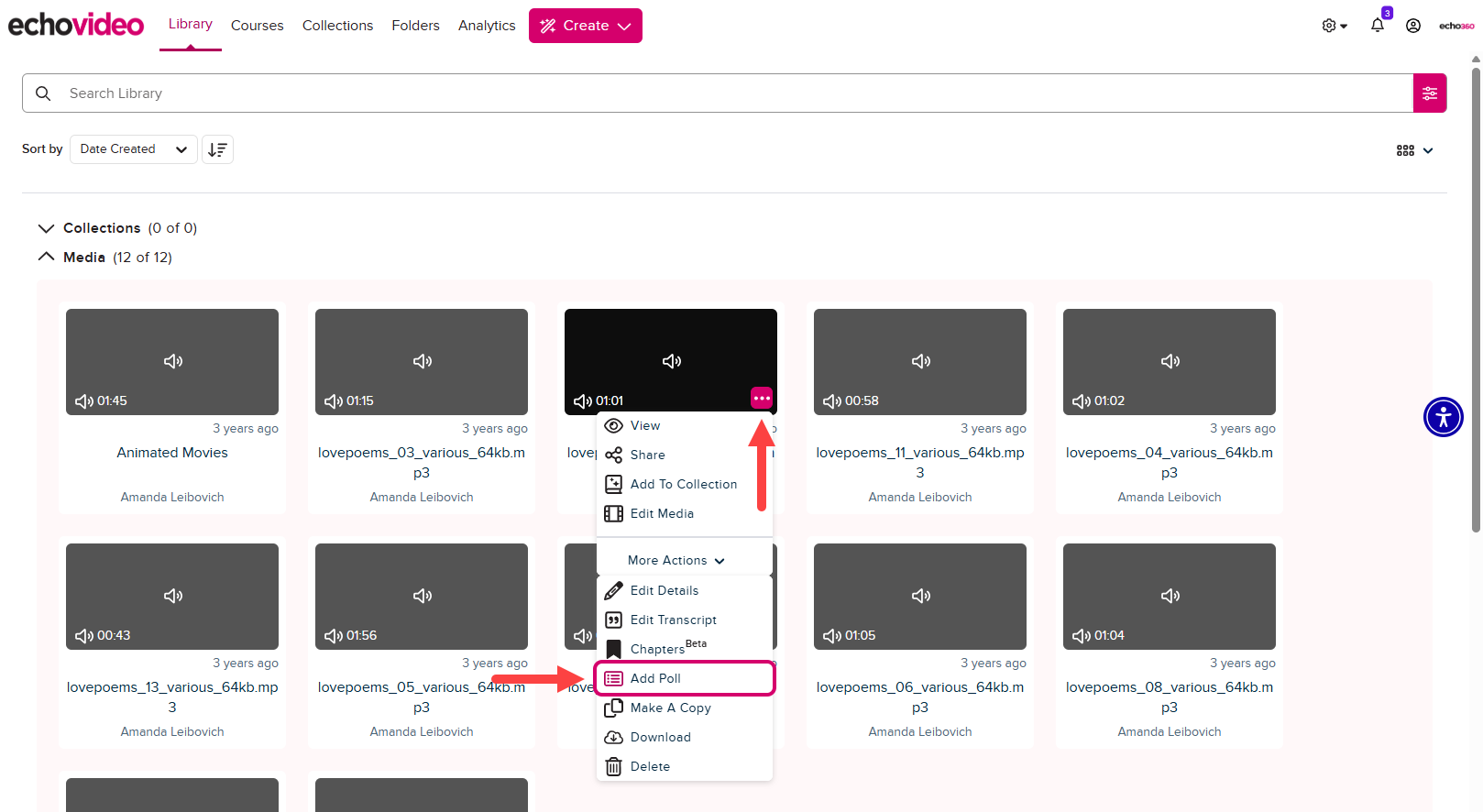Open the Animated Movies media title
Screen dimensions: 1483x812
point(172,453)
